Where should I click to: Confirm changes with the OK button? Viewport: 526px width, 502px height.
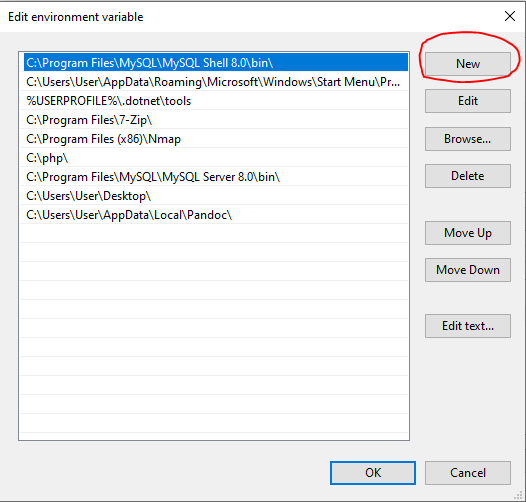[x=373, y=473]
